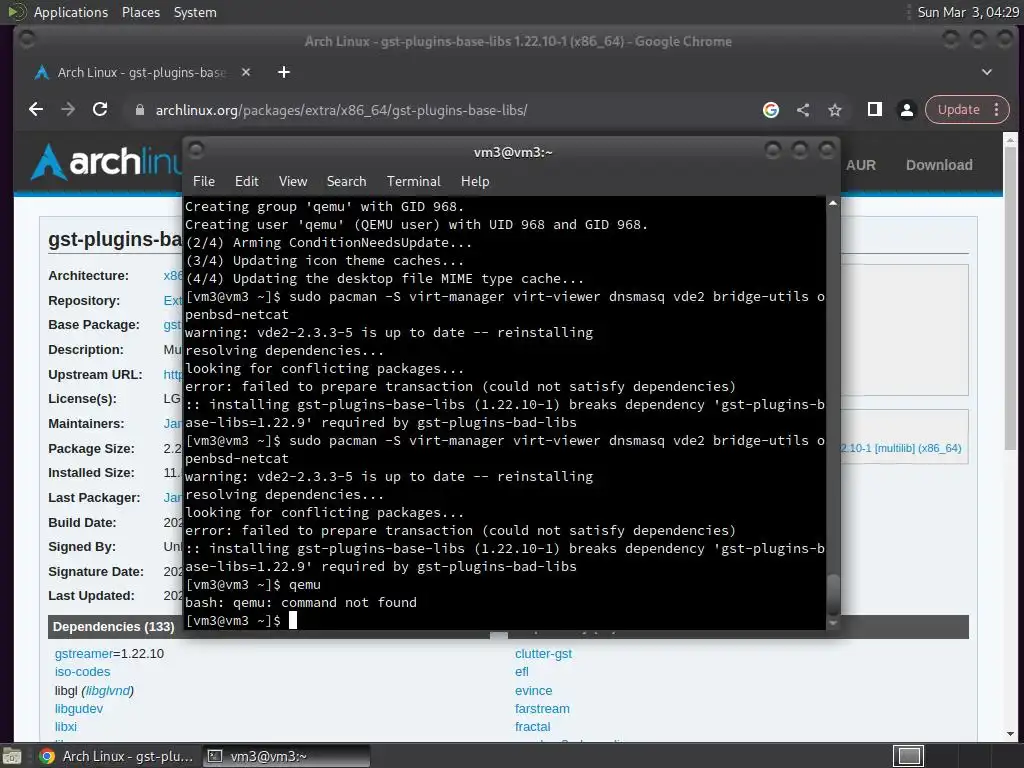
Task: Open the libxi dependency link
Action: pyautogui.click(x=65, y=727)
